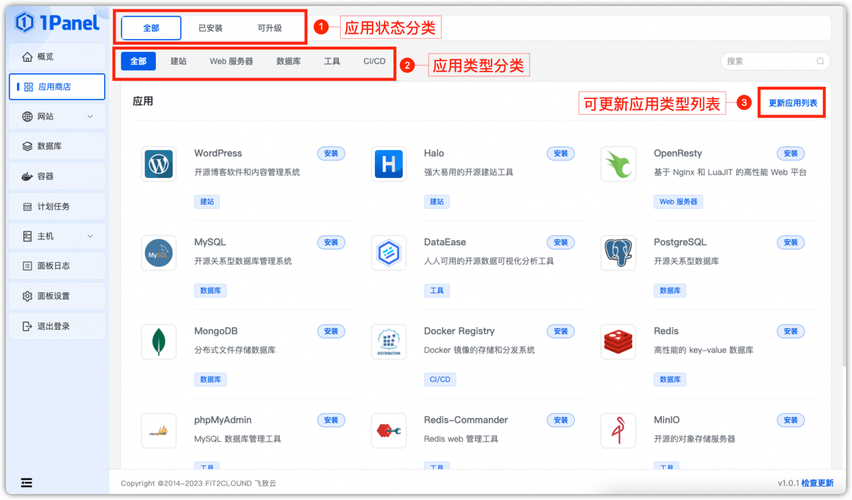
Task: Install the Docker Registry app
Action: (x=561, y=332)
